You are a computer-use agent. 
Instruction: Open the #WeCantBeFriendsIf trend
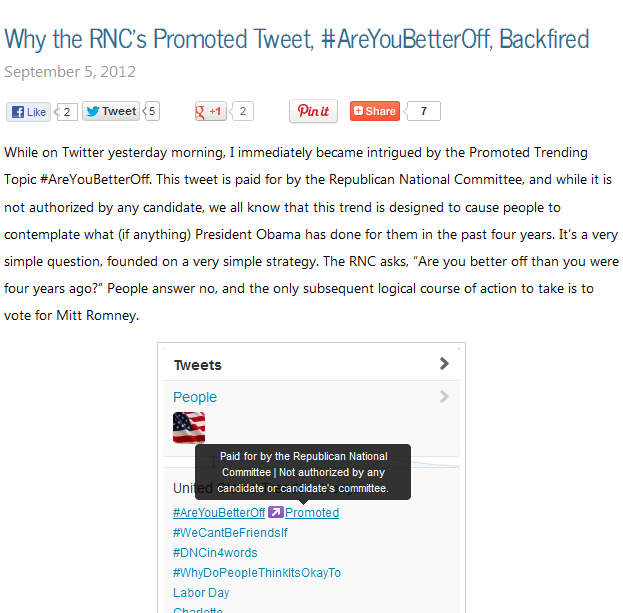(230, 533)
